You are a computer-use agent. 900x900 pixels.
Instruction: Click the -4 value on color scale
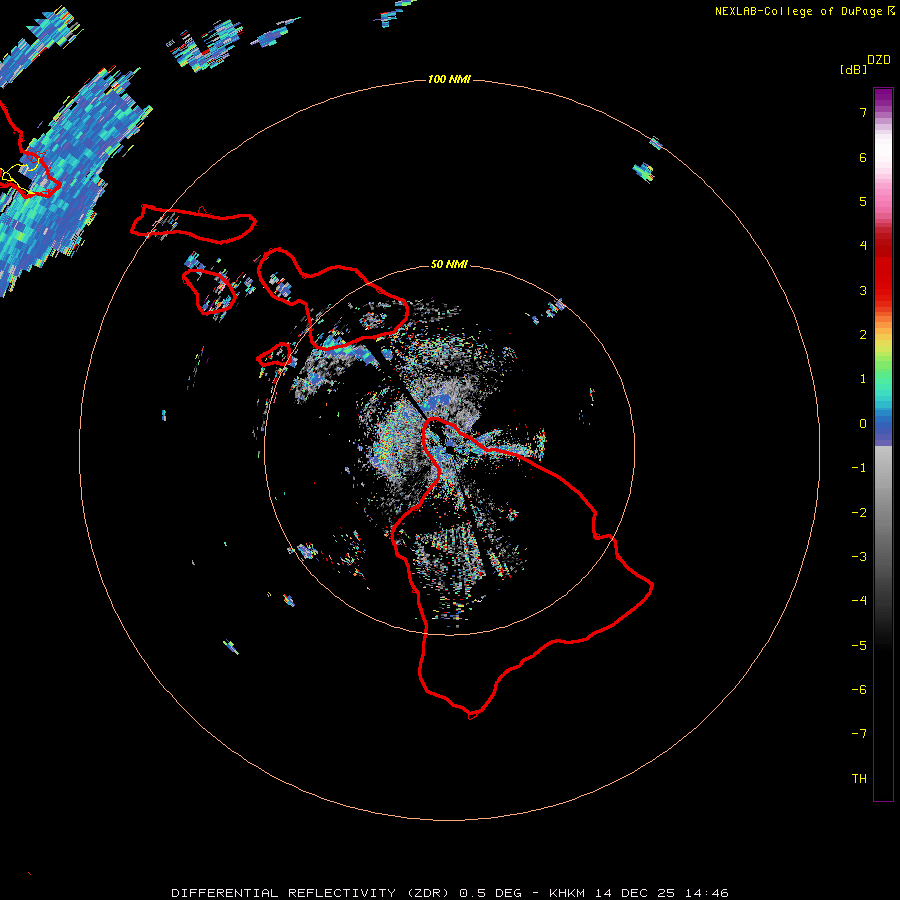[859, 600]
